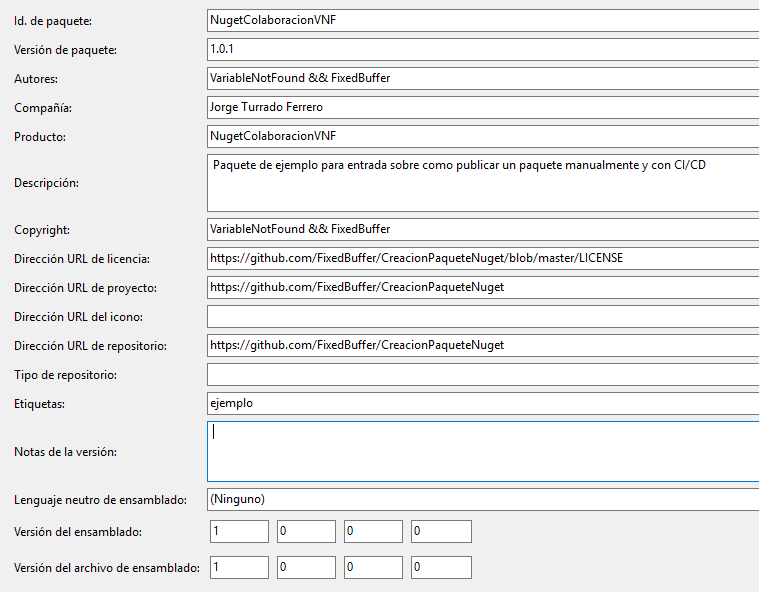The width and height of the screenshot is (759, 592).
Task: Focus the Dirección URL de repositorio field
Action: coord(483,346)
